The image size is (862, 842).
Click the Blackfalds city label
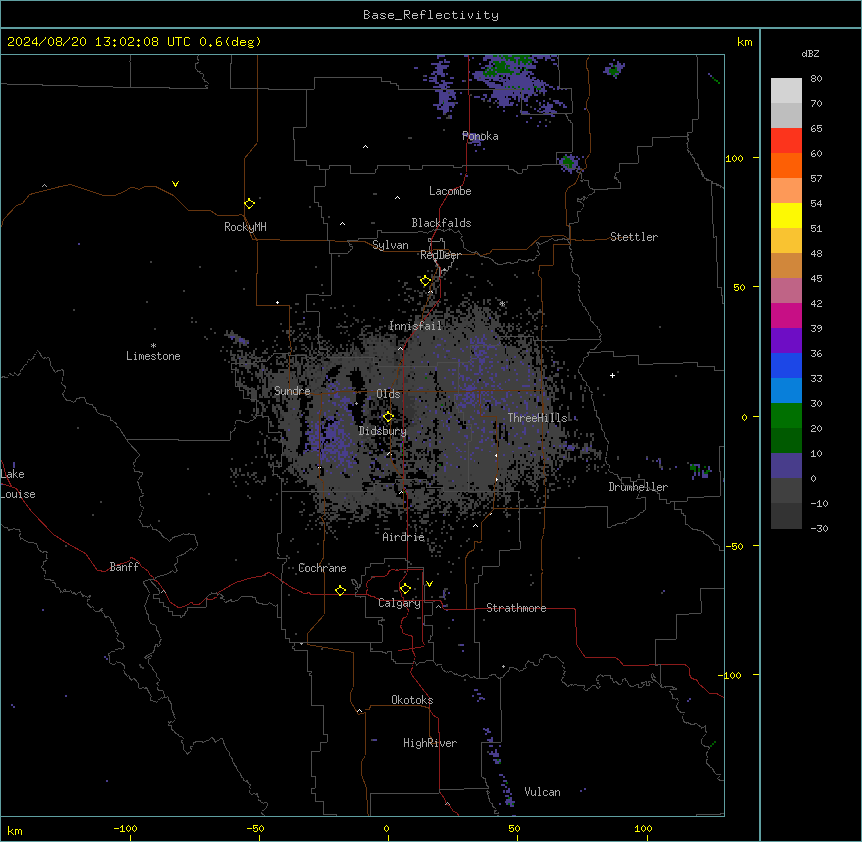click(441, 223)
